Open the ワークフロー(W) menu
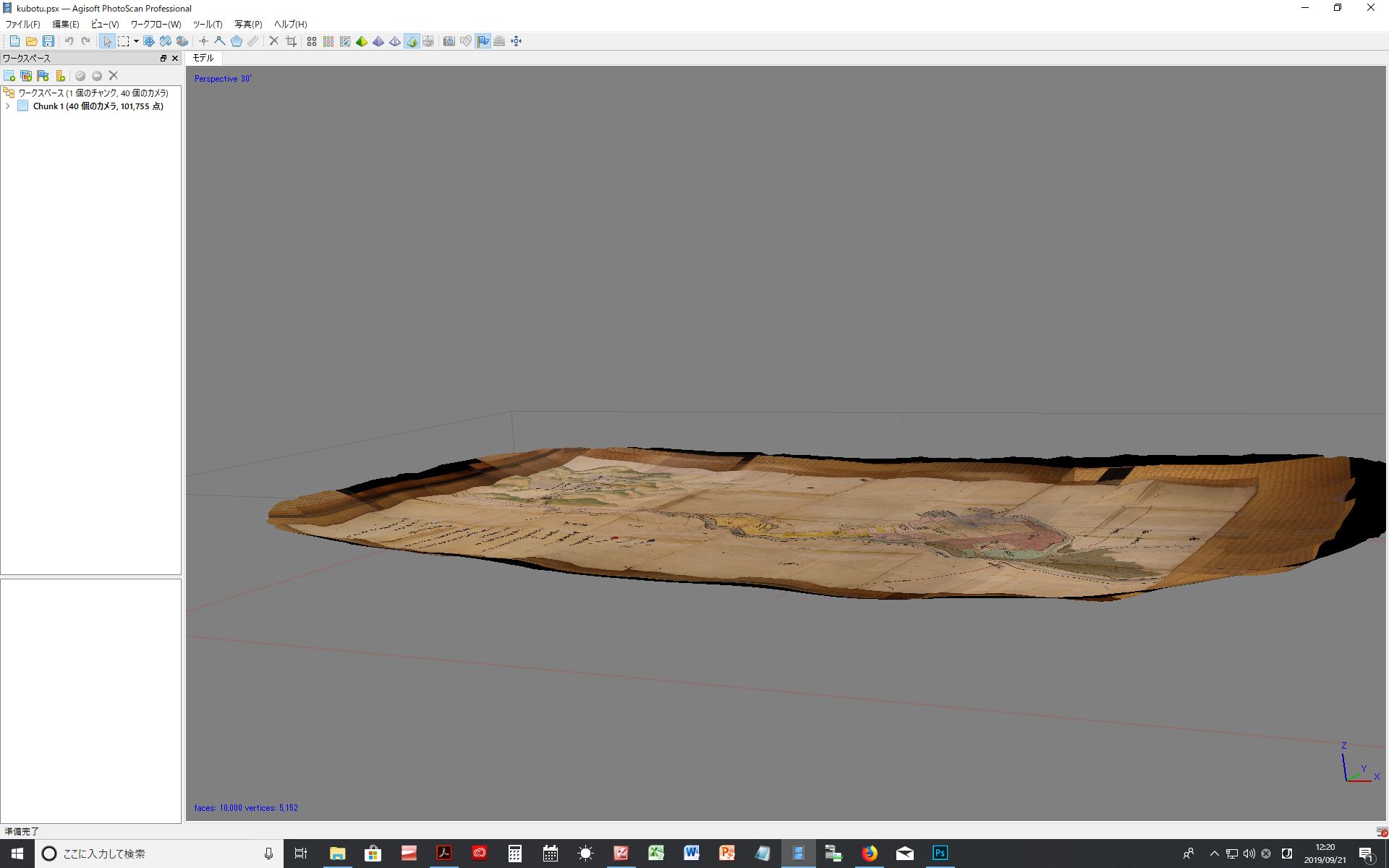 pos(156,25)
